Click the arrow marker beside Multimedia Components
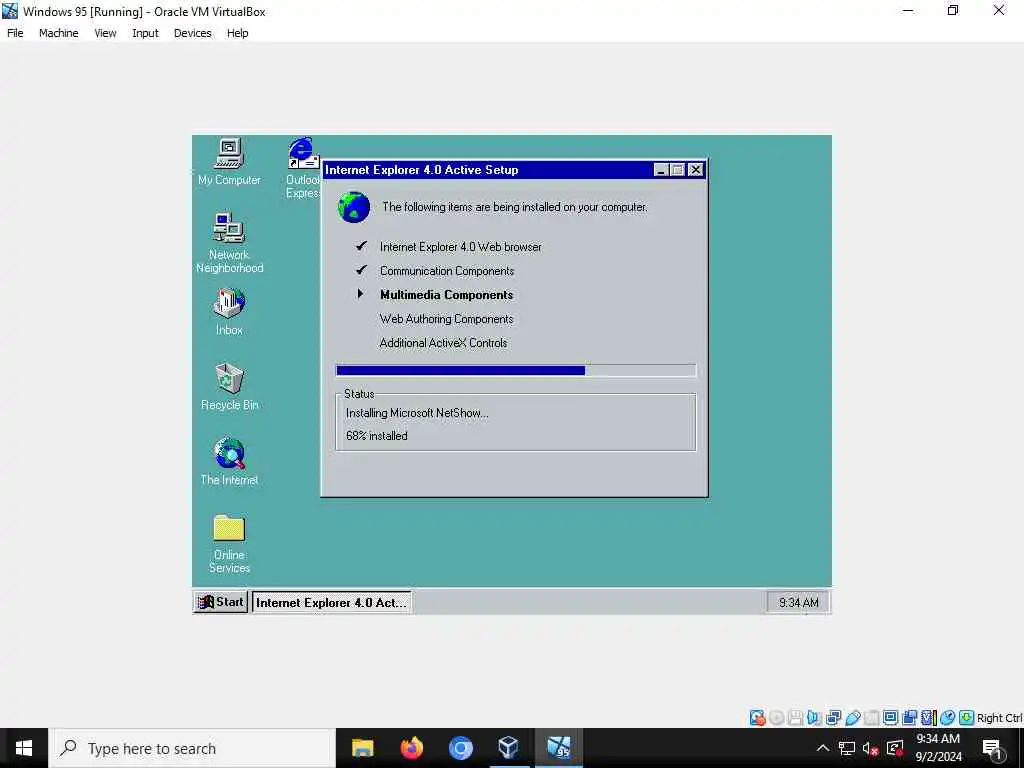1024x768 pixels. (360, 294)
